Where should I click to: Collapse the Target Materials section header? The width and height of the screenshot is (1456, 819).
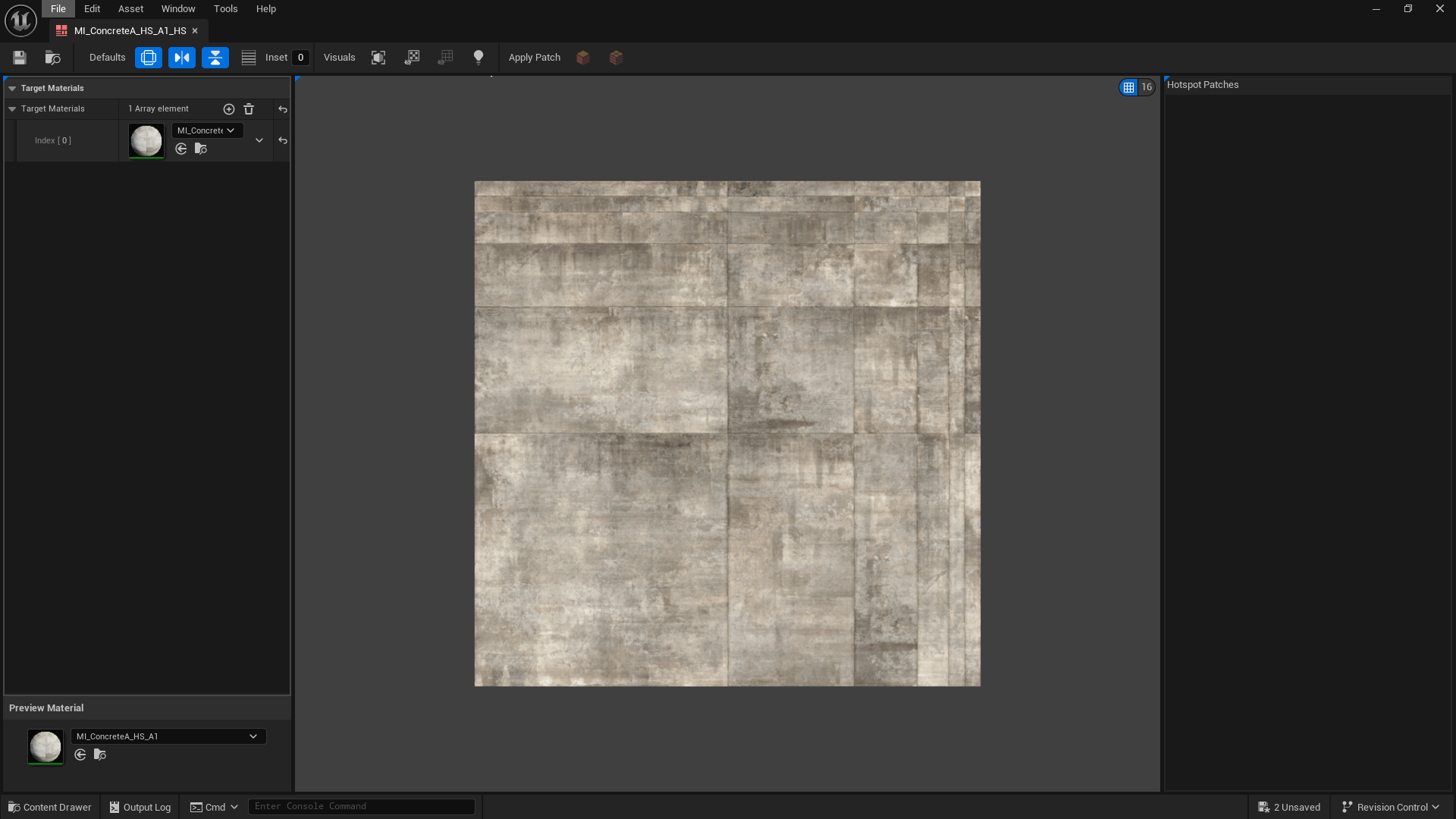[12, 89]
